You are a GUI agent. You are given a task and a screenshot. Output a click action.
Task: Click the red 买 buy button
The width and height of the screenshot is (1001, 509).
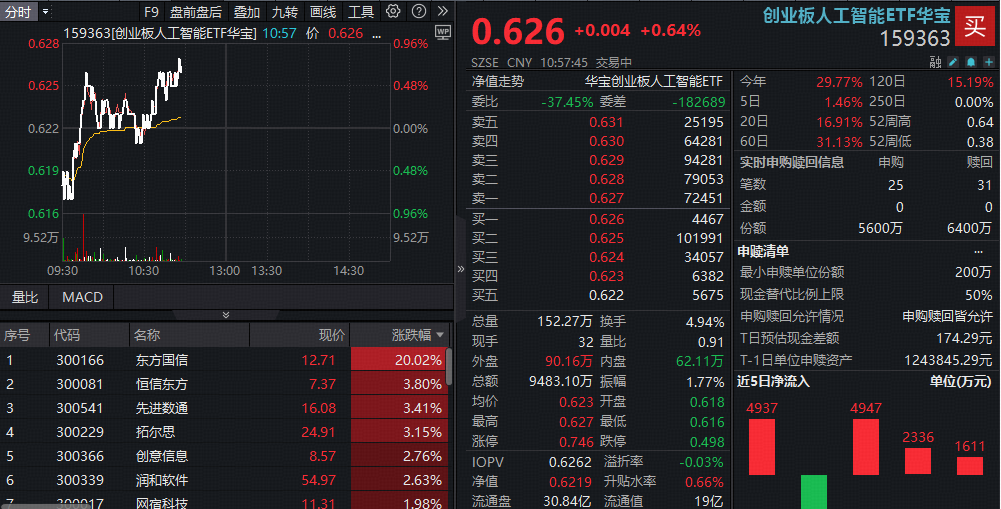click(x=975, y=26)
